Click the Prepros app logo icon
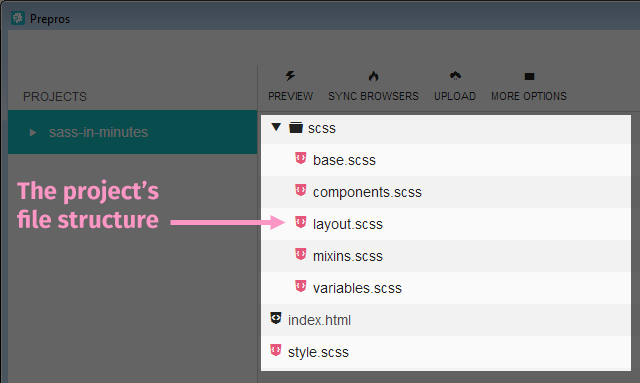Screen dimensions: 640x383 [18, 18]
